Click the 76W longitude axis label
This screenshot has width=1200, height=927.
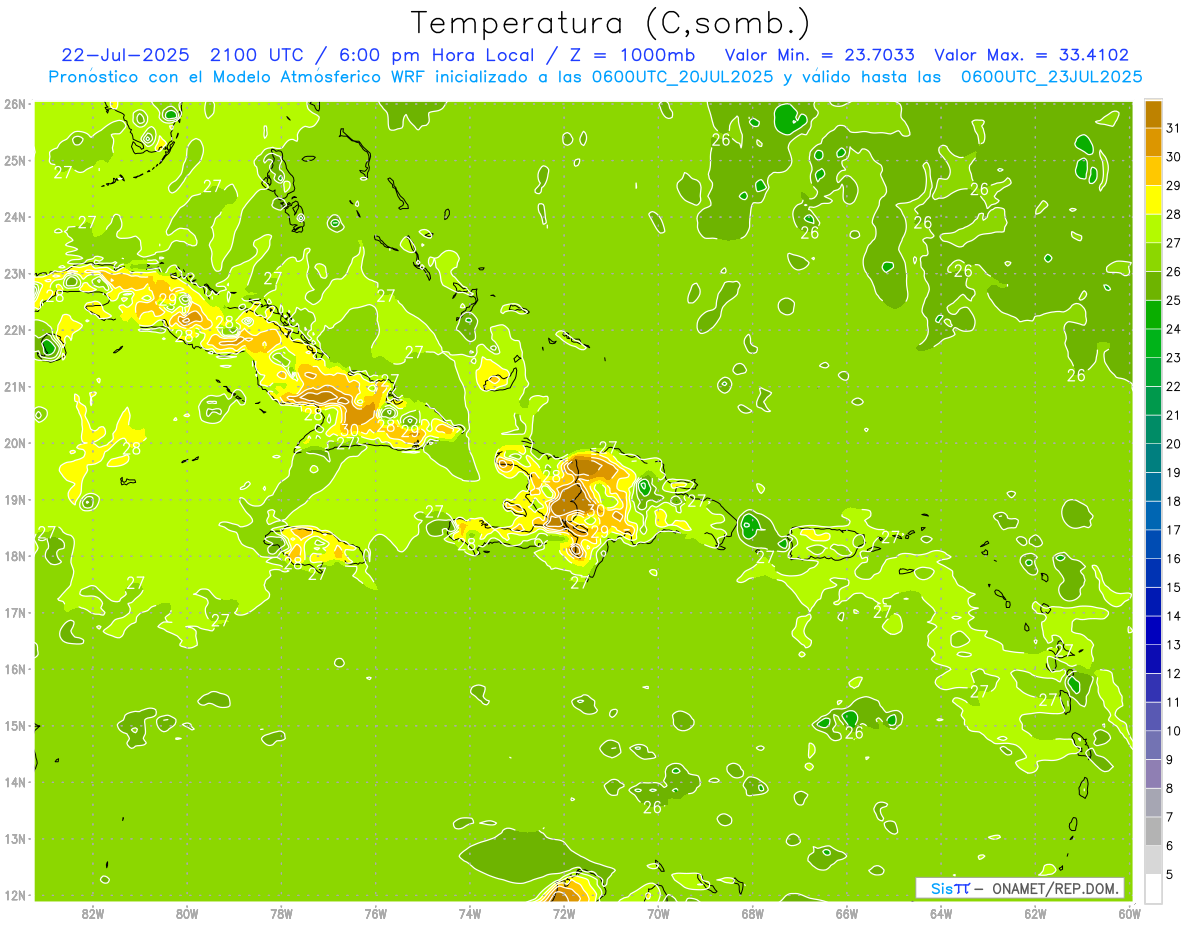coord(375,912)
